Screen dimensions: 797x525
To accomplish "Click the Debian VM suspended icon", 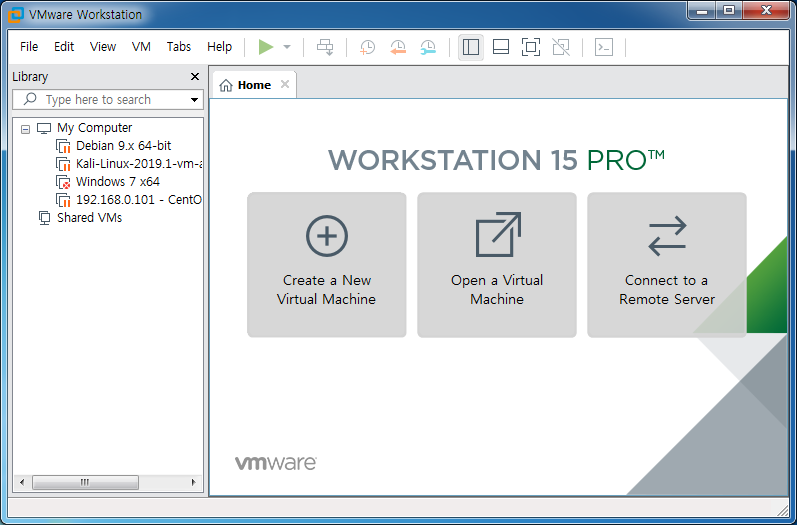I will pos(63,146).
